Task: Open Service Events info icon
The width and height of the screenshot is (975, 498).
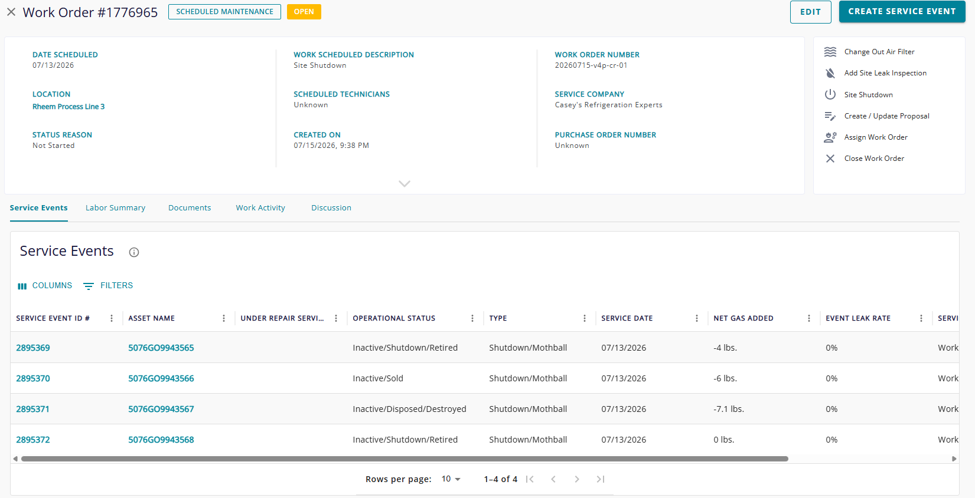Action: point(134,252)
